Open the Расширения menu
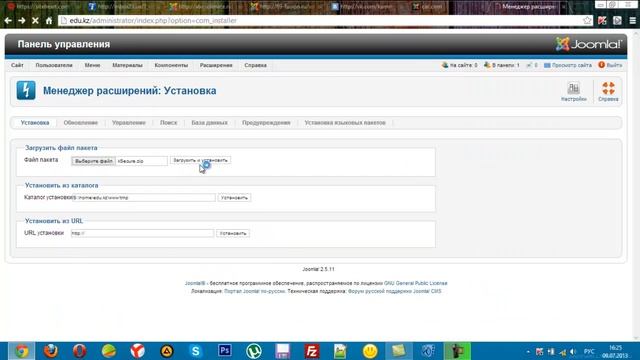The height and width of the screenshot is (360, 640). 216,65
